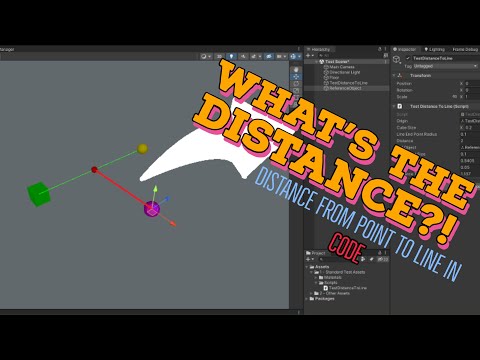Toggle hidden packages count in Project

click(383, 259)
